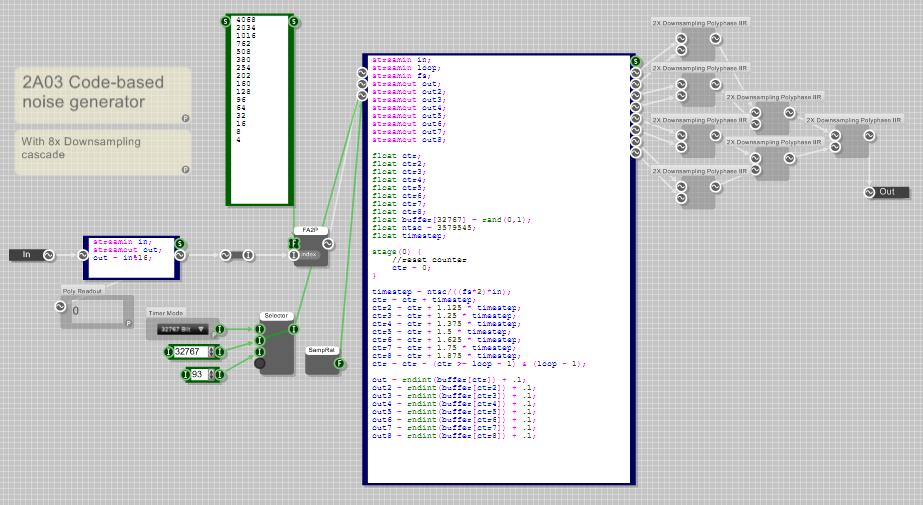Open P icon on the 8x Downsampling cascade comment

click(x=185, y=170)
